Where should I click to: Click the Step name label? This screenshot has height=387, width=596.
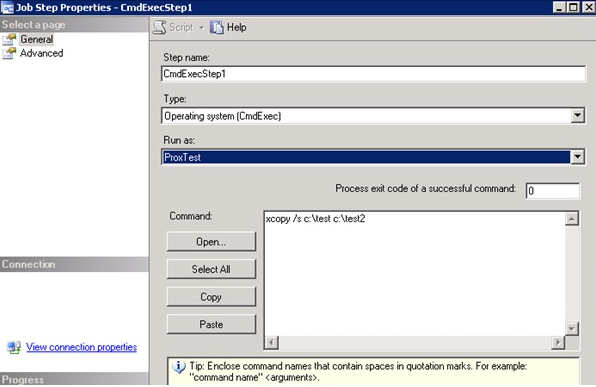(186, 57)
